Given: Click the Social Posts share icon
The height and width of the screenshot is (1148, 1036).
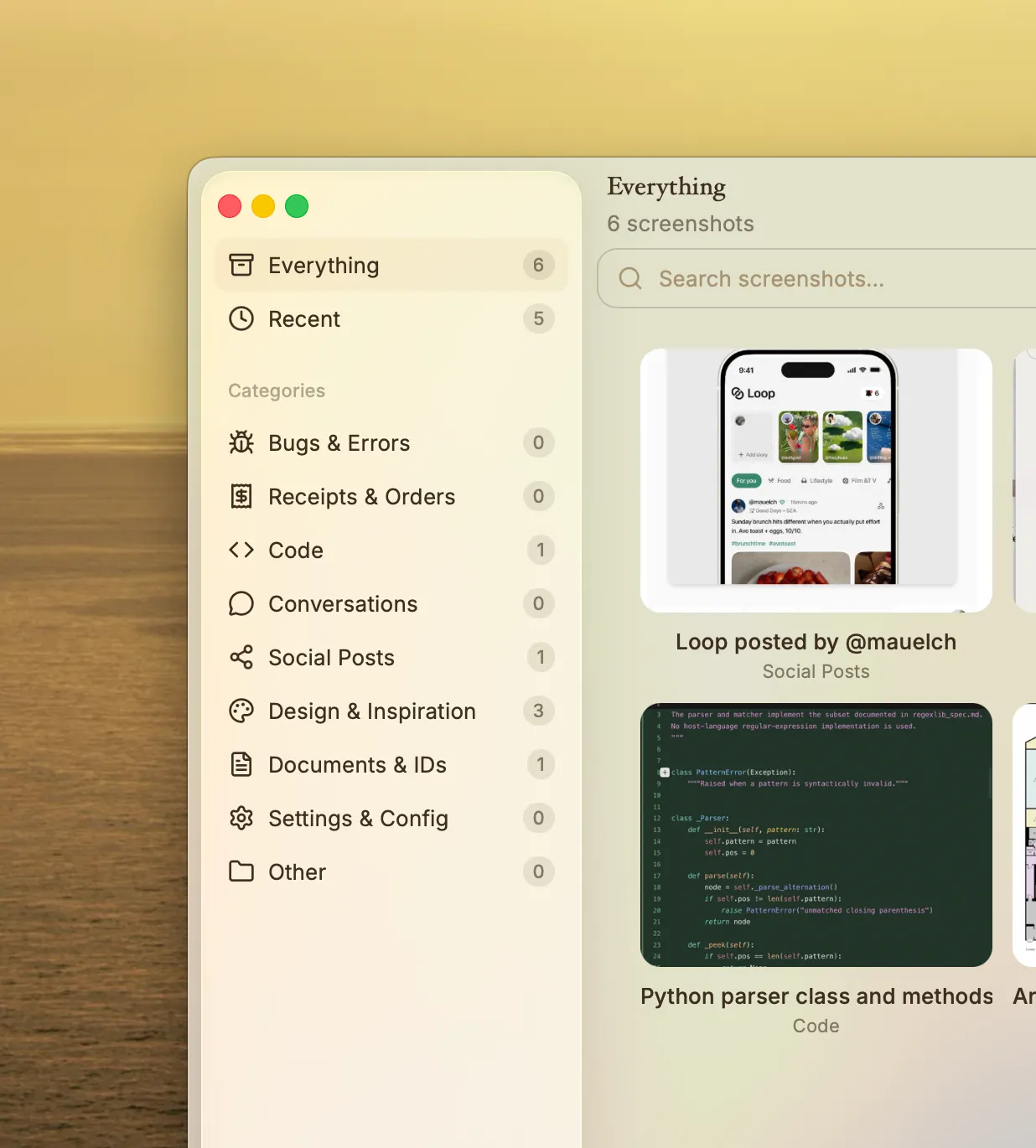Looking at the screenshot, I should point(241,657).
